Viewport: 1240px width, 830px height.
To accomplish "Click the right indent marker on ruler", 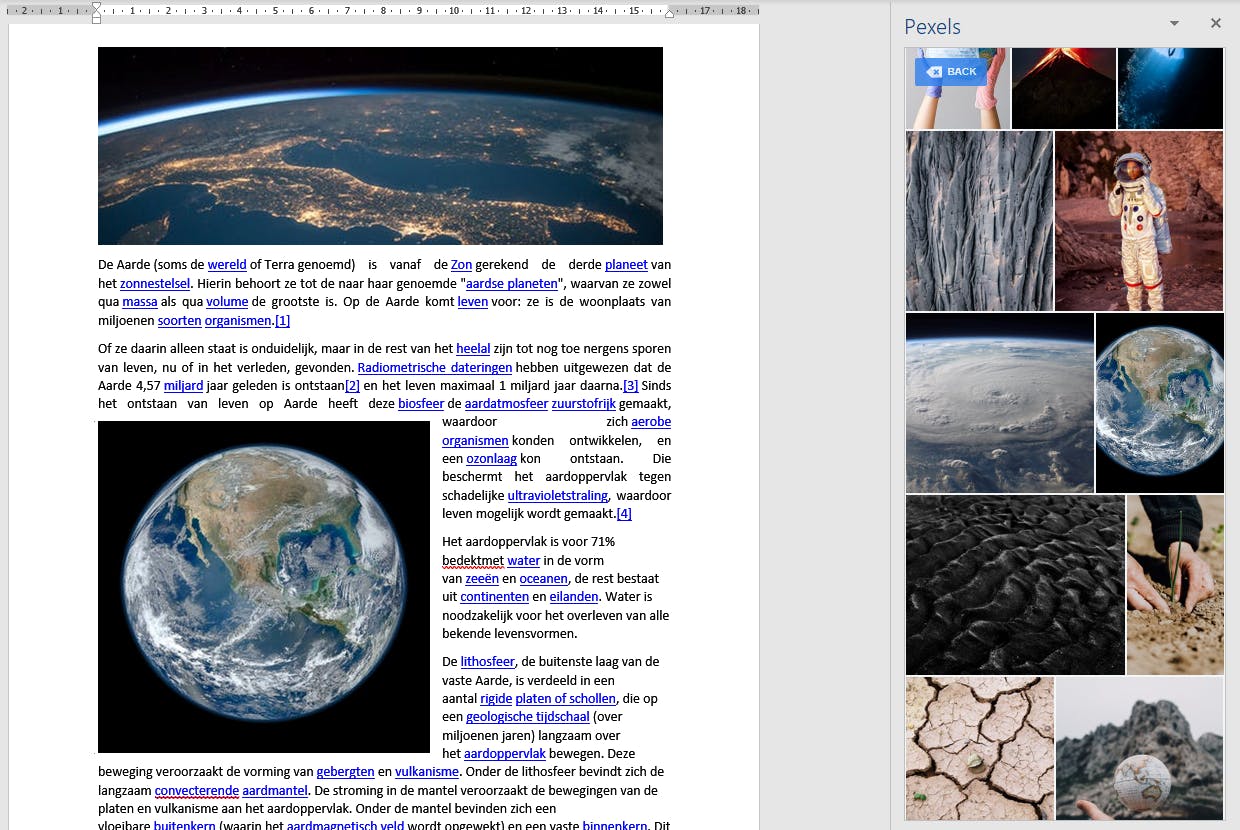I will click(x=669, y=13).
